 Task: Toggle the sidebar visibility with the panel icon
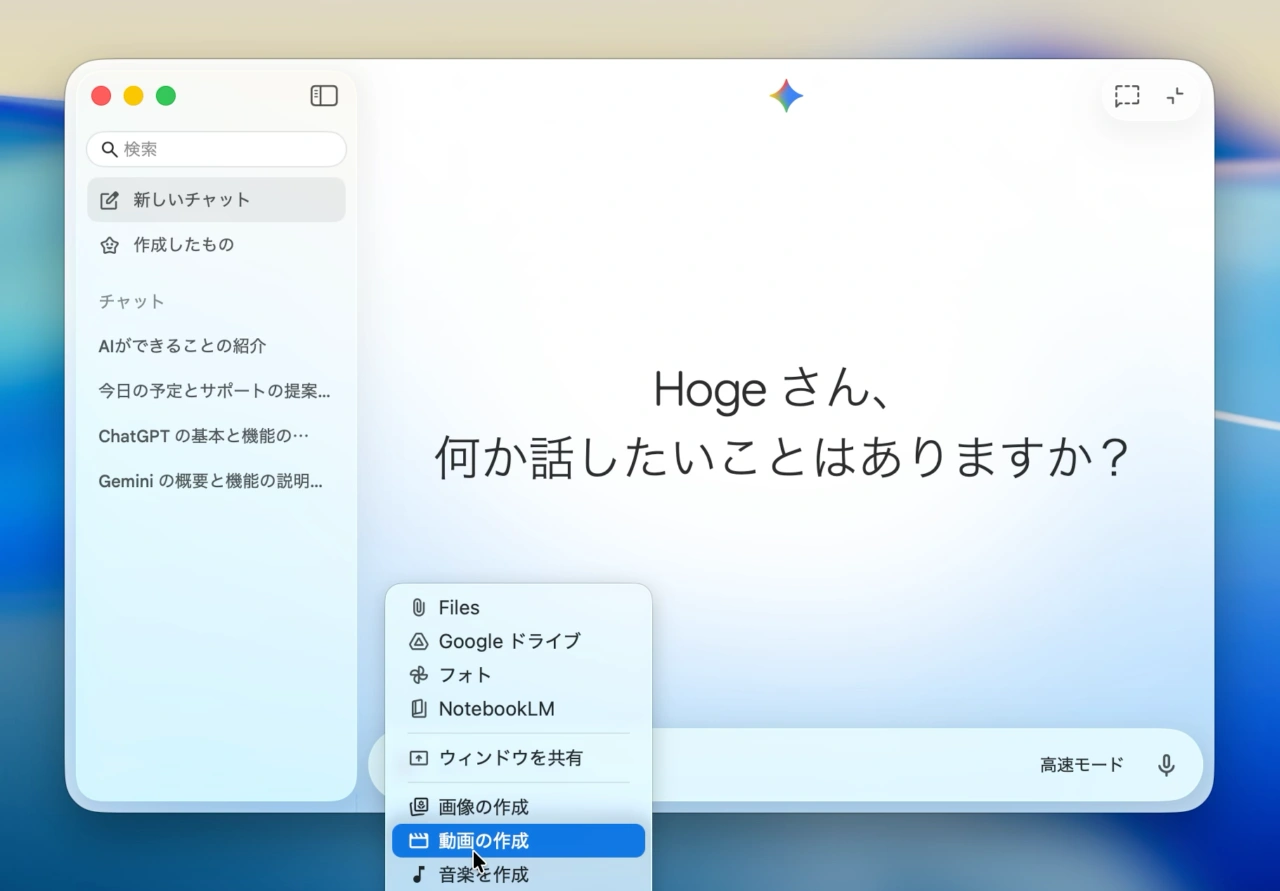(324, 95)
